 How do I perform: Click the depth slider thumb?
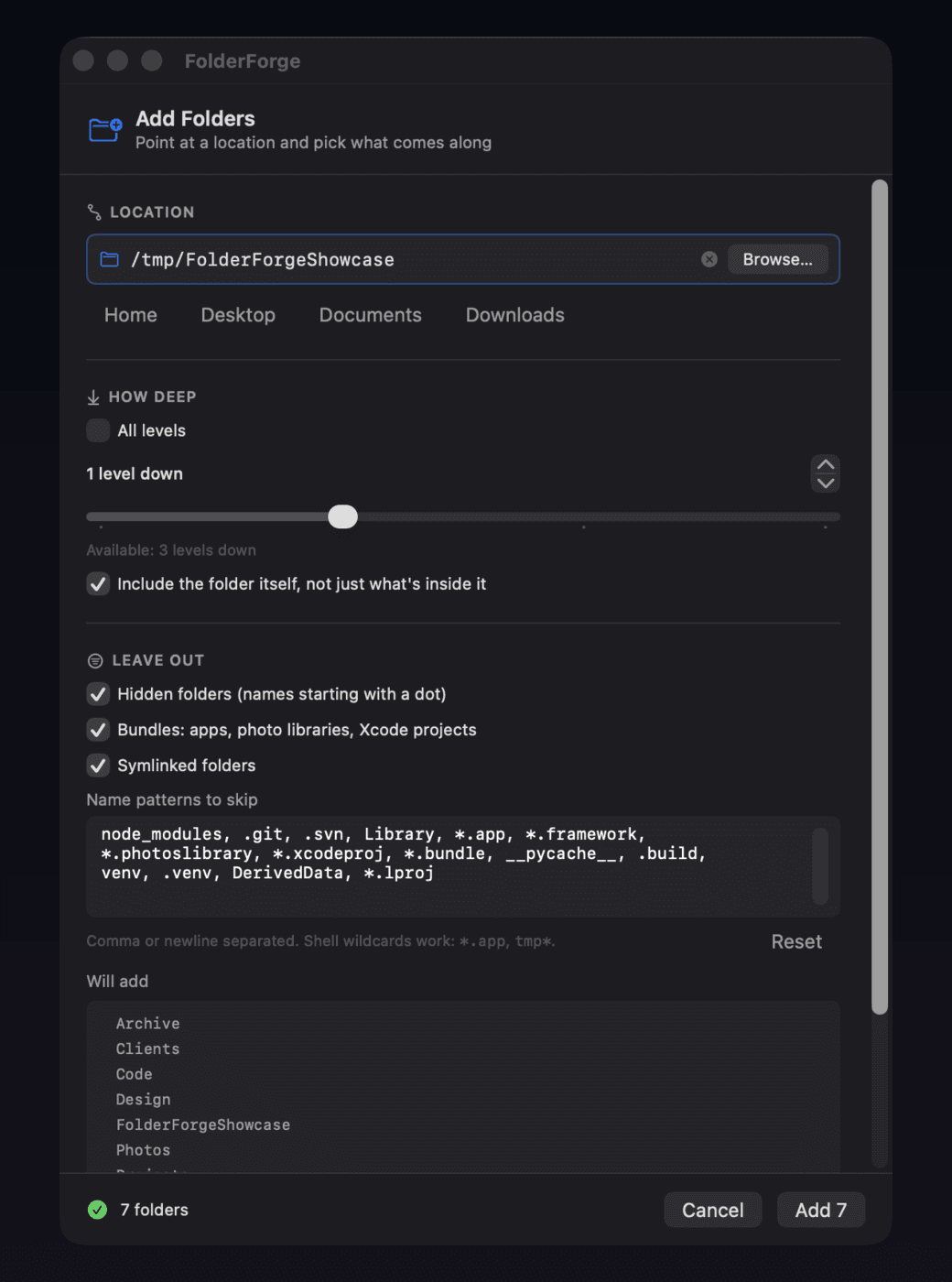(343, 516)
